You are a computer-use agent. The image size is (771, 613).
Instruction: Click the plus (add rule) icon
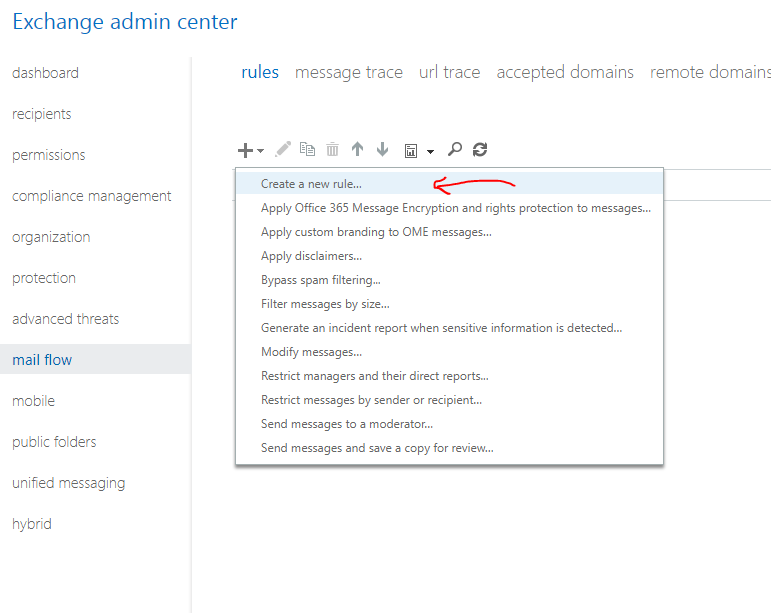tap(245, 150)
